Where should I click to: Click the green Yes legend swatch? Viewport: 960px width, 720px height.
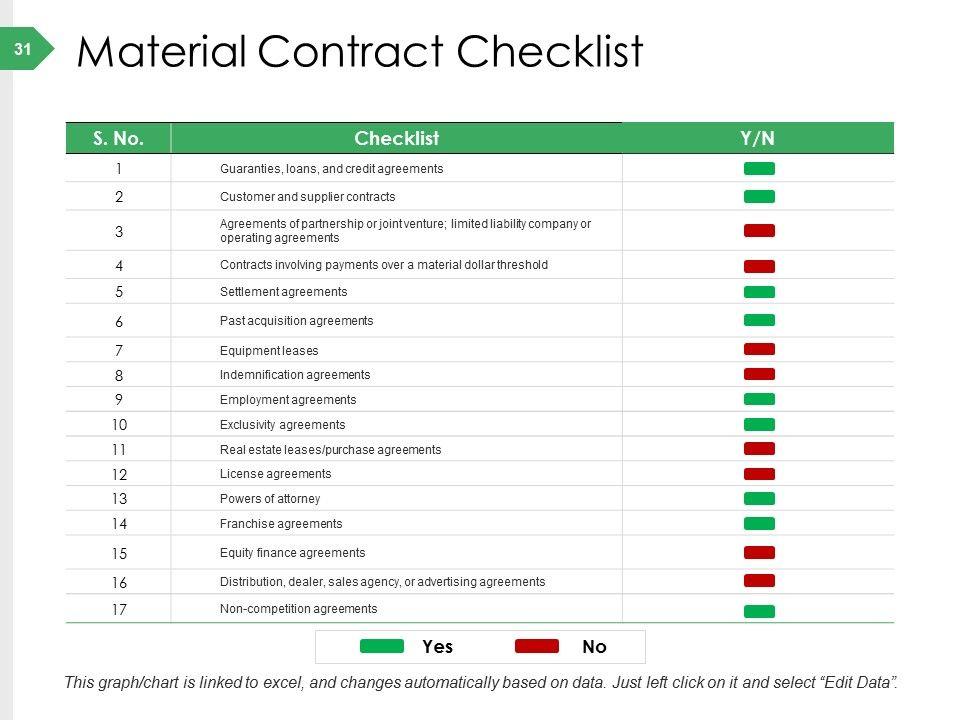coord(381,646)
